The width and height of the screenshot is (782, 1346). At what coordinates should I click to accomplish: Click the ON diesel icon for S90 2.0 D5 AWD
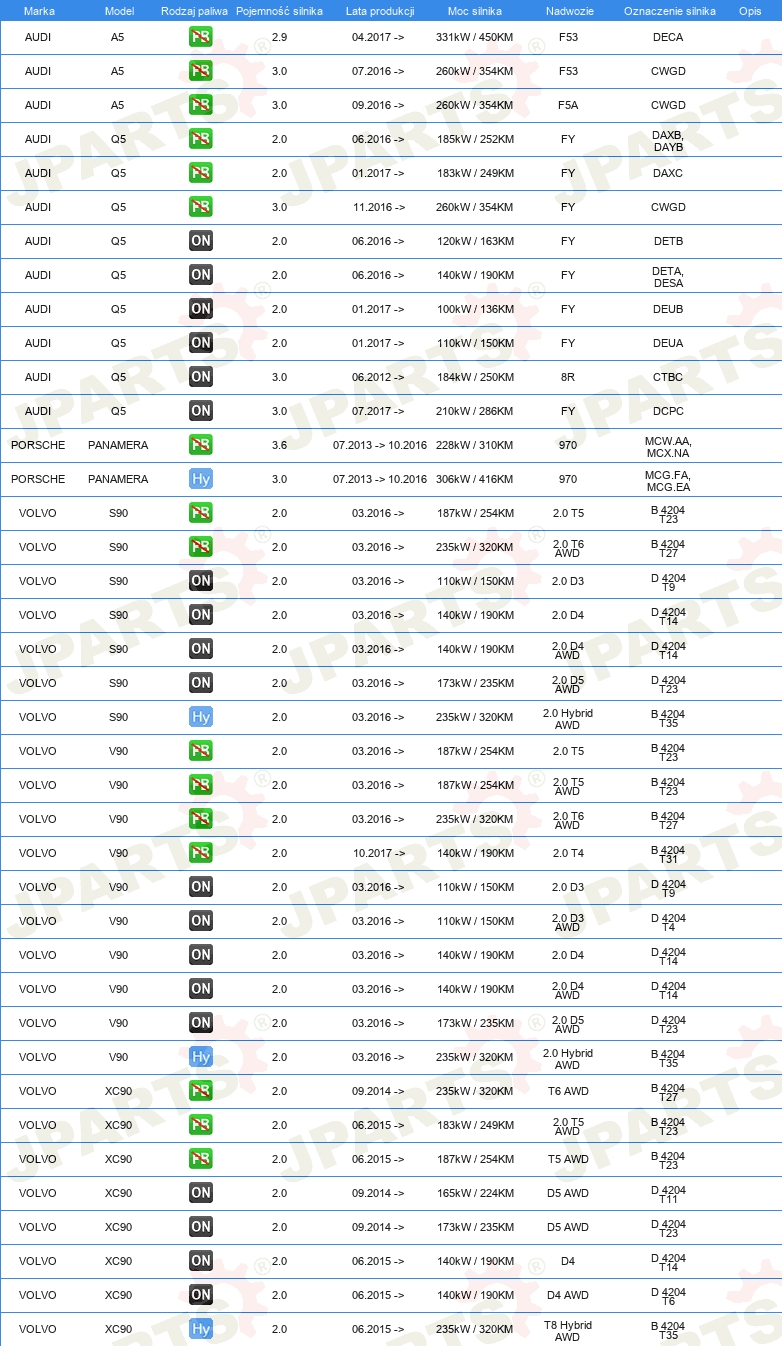click(201, 683)
